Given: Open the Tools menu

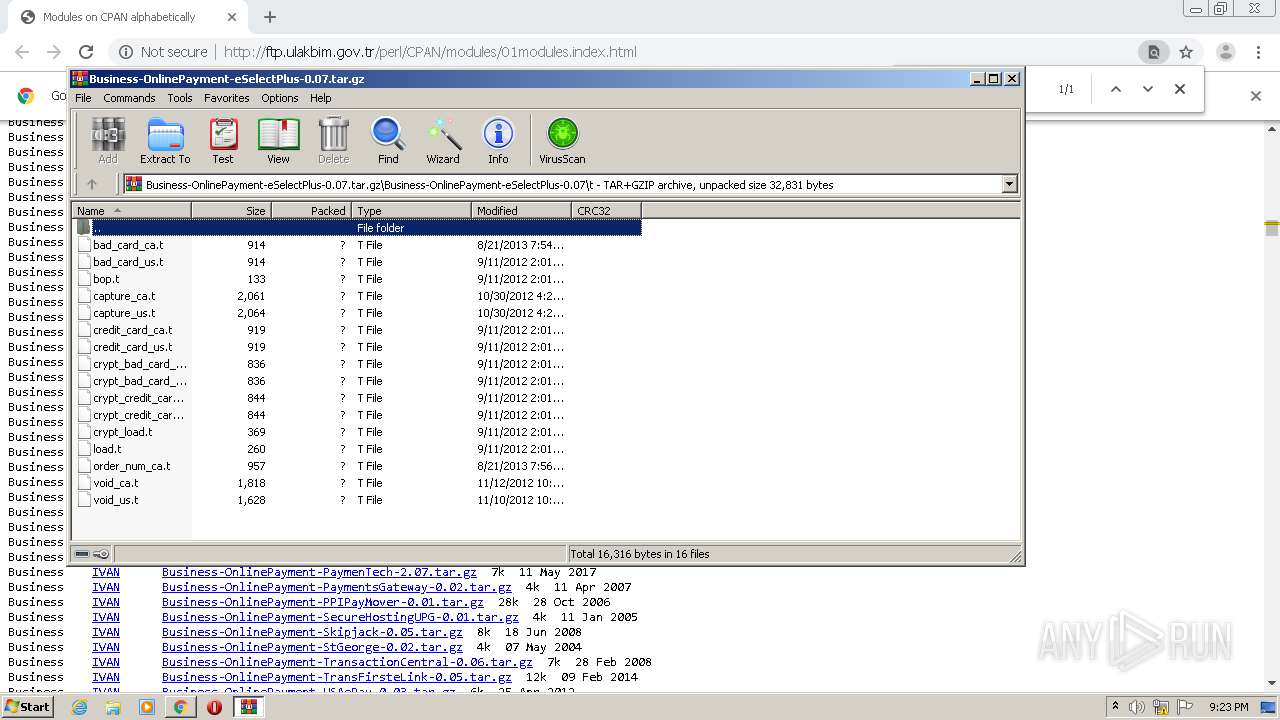Looking at the screenshot, I should coord(180,98).
